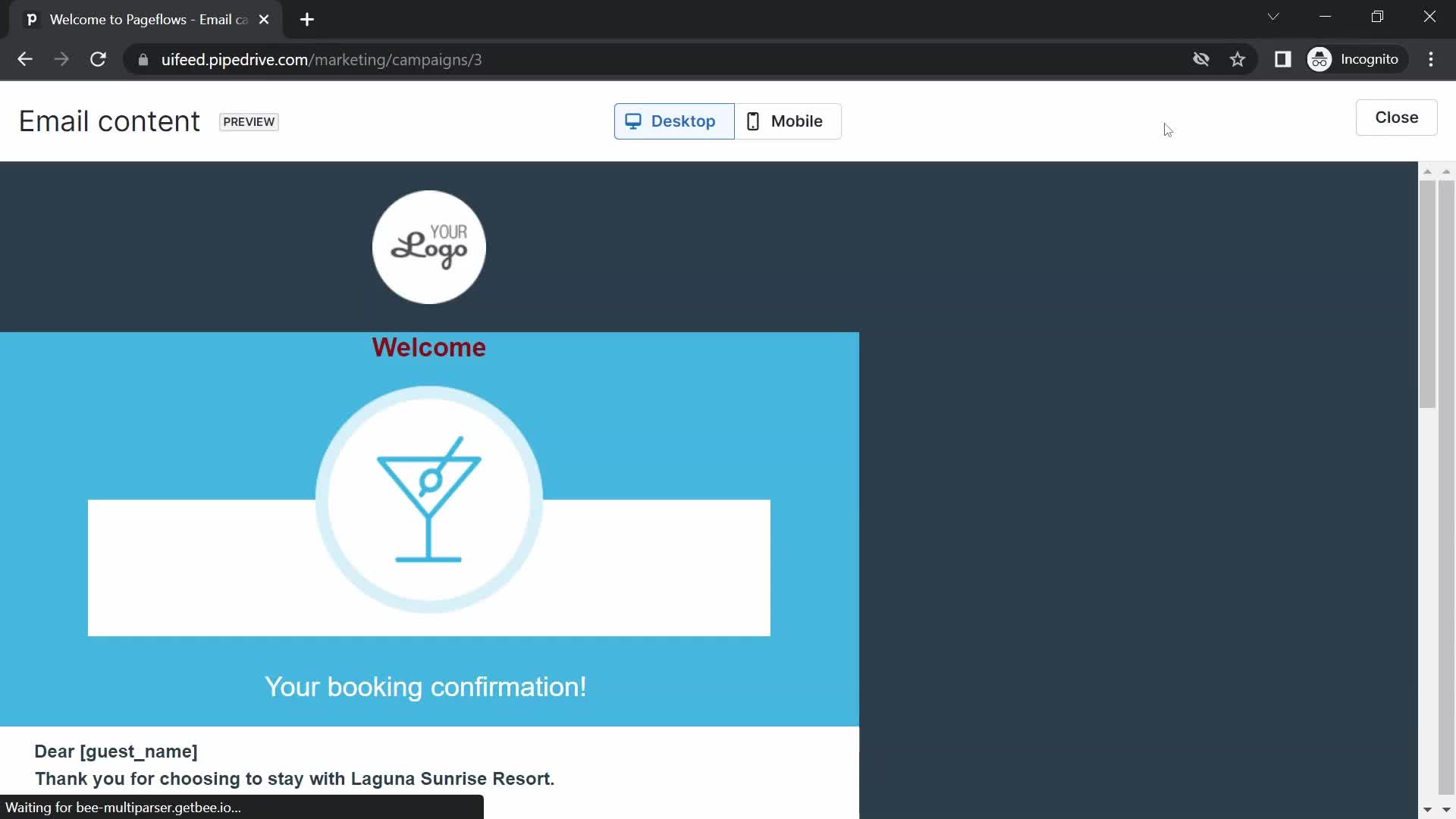The height and width of the screenshot is (819, 1456).
Task: Select the Welcome heading text area
Action: tap(429, 347)
